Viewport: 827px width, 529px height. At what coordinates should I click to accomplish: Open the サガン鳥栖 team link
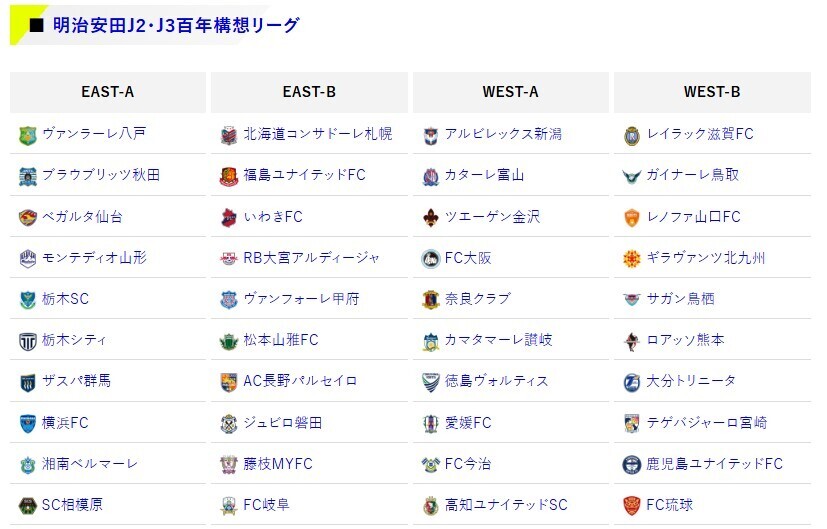point(681,299)
